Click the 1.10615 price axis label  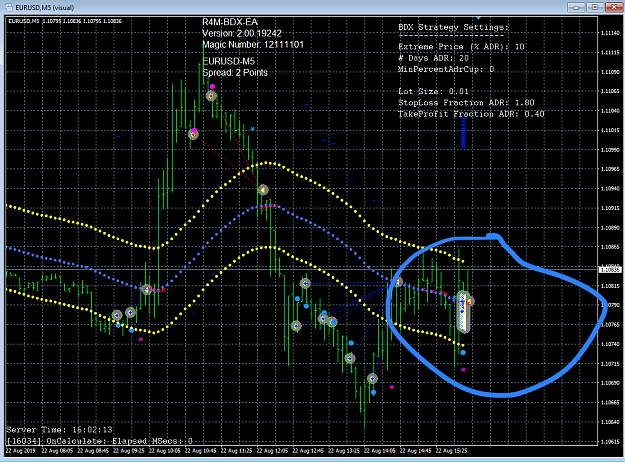610,442
